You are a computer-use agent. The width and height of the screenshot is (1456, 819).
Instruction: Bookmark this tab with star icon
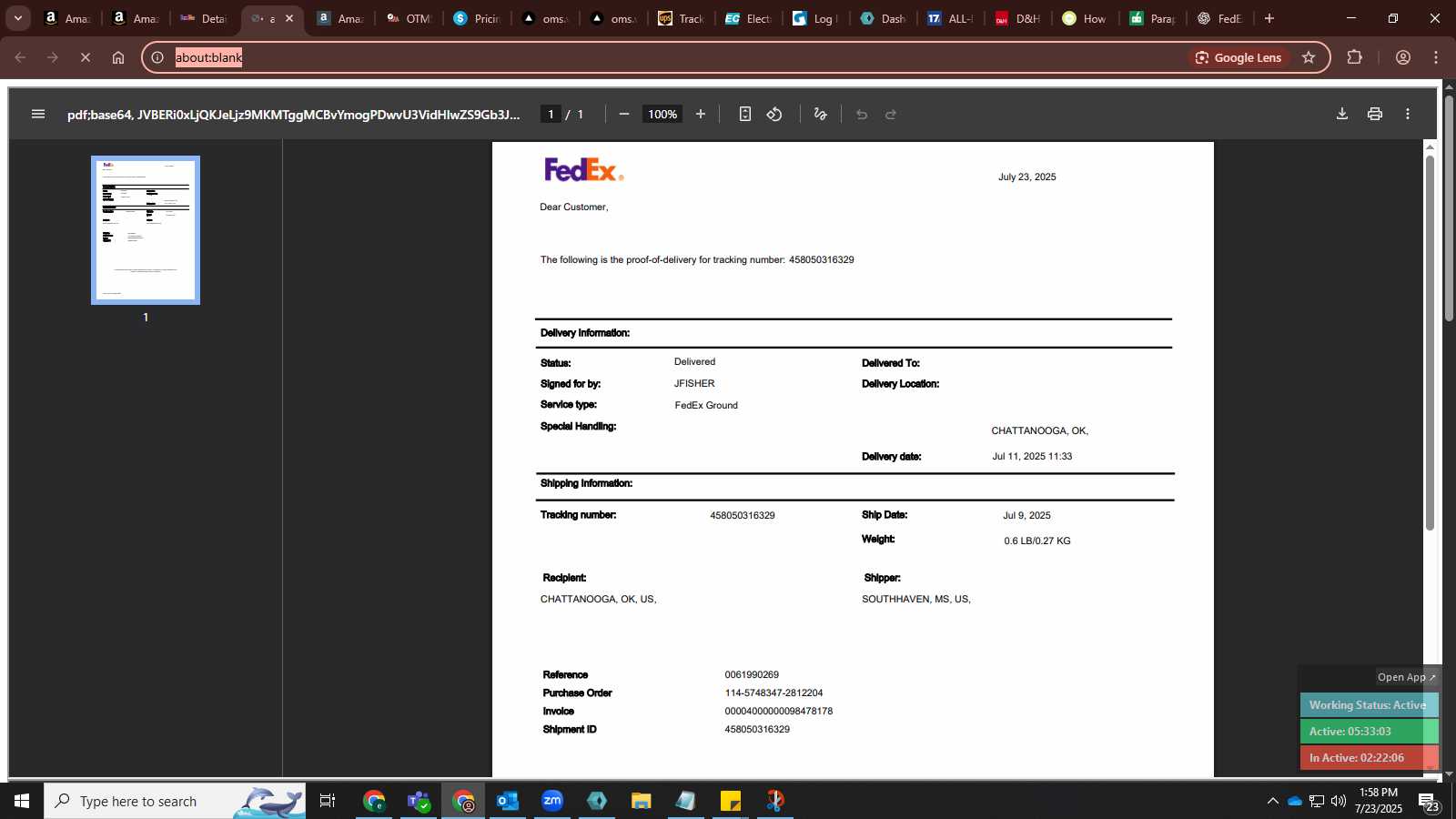(x=1309, y=57)
